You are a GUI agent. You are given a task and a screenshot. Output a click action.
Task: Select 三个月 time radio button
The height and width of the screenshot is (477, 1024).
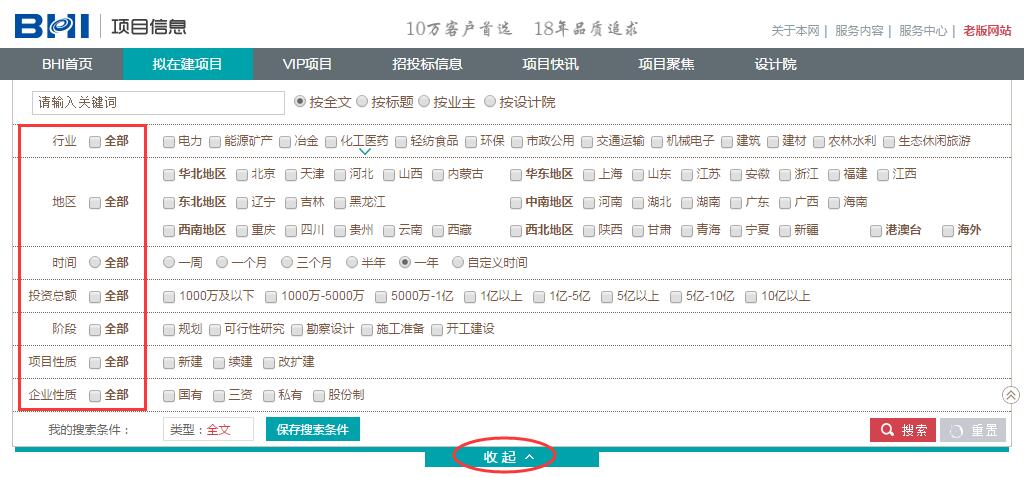287,263
